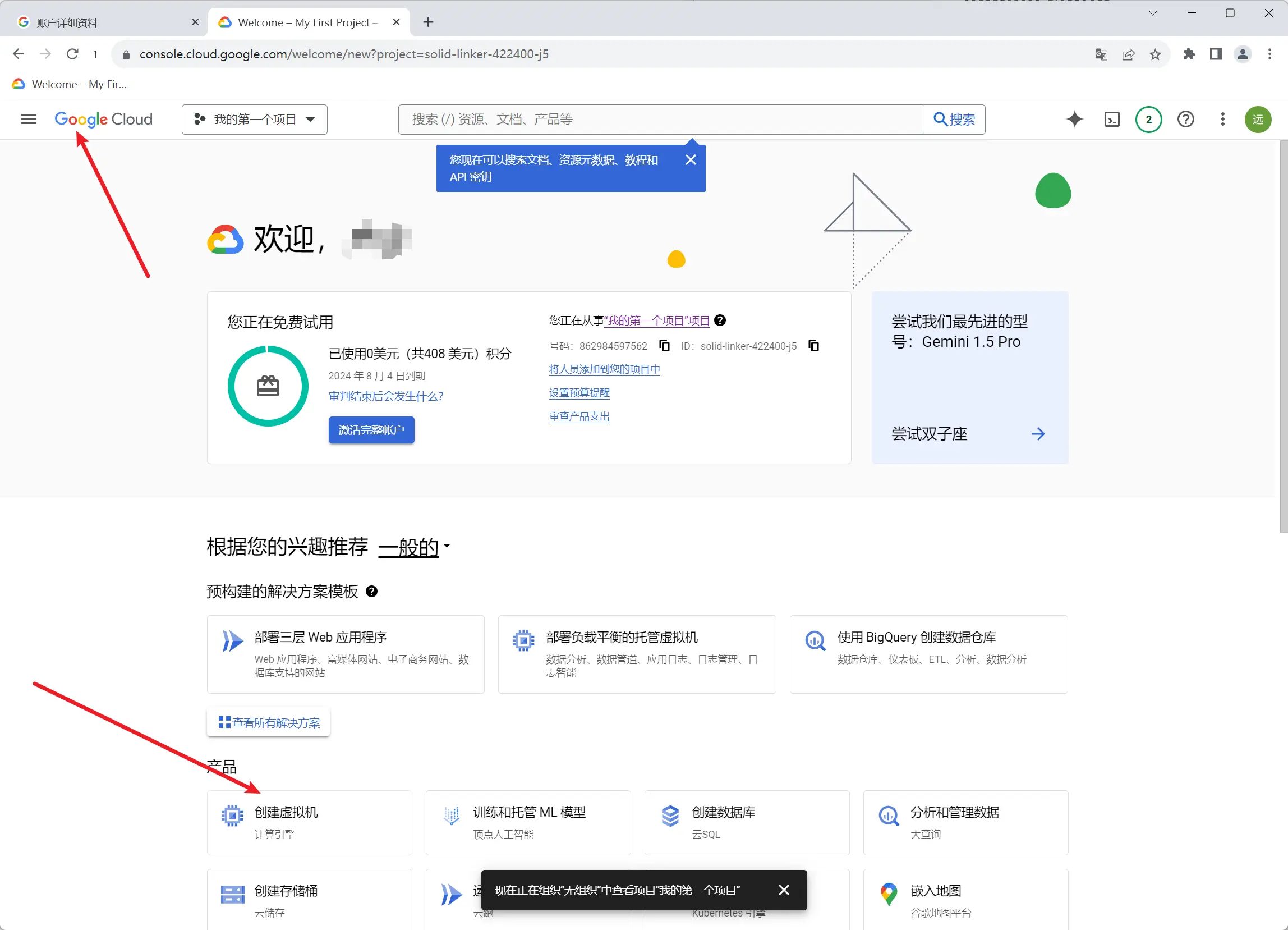The width and height of the screenshot is (1288, 930).
Task: Open the 一般的 interest dropdown
Action: pyautogui.click(x=414, y=547)
